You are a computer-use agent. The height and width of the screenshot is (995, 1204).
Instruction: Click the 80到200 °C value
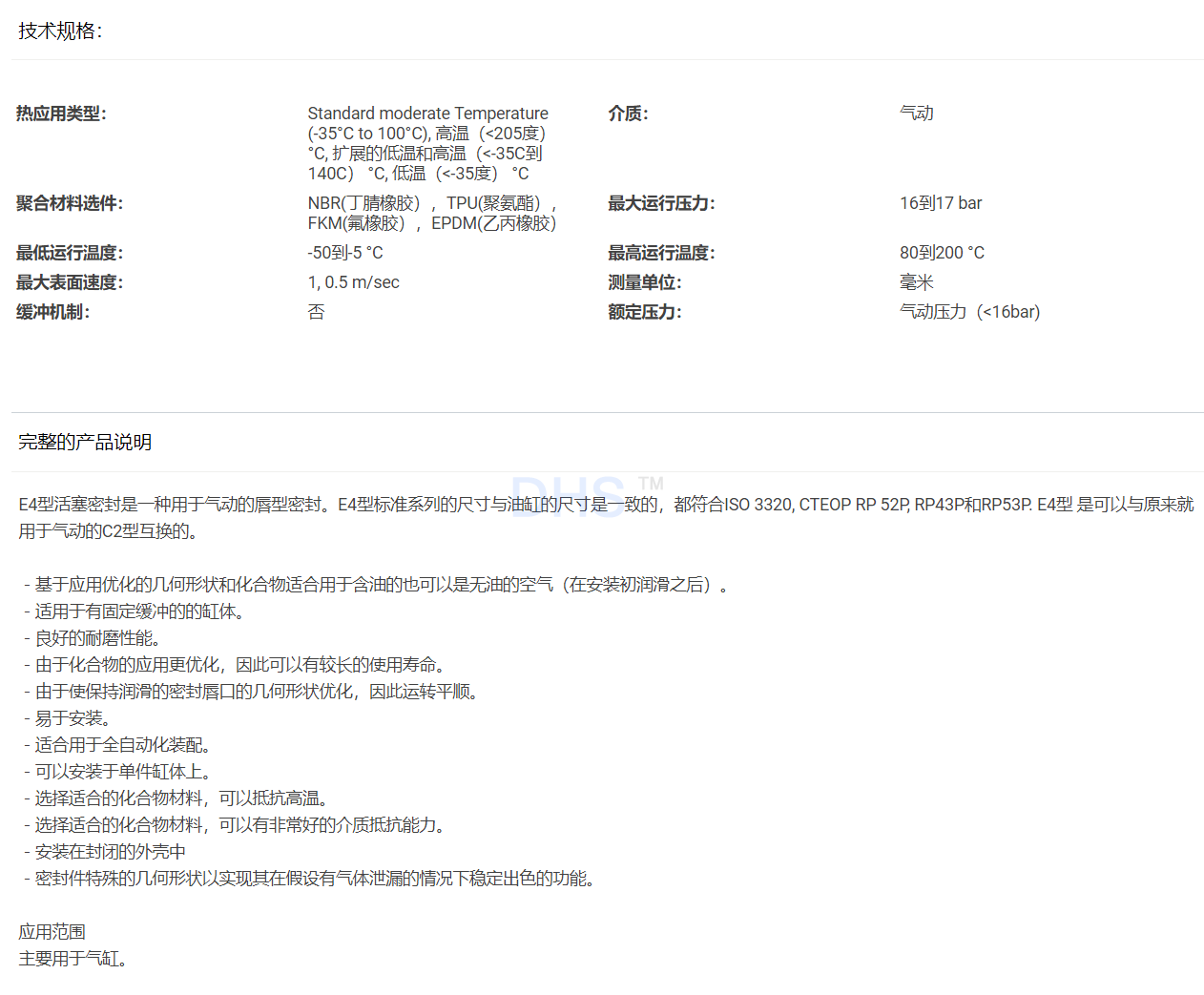pyautogui.click(x=942, y=253)
